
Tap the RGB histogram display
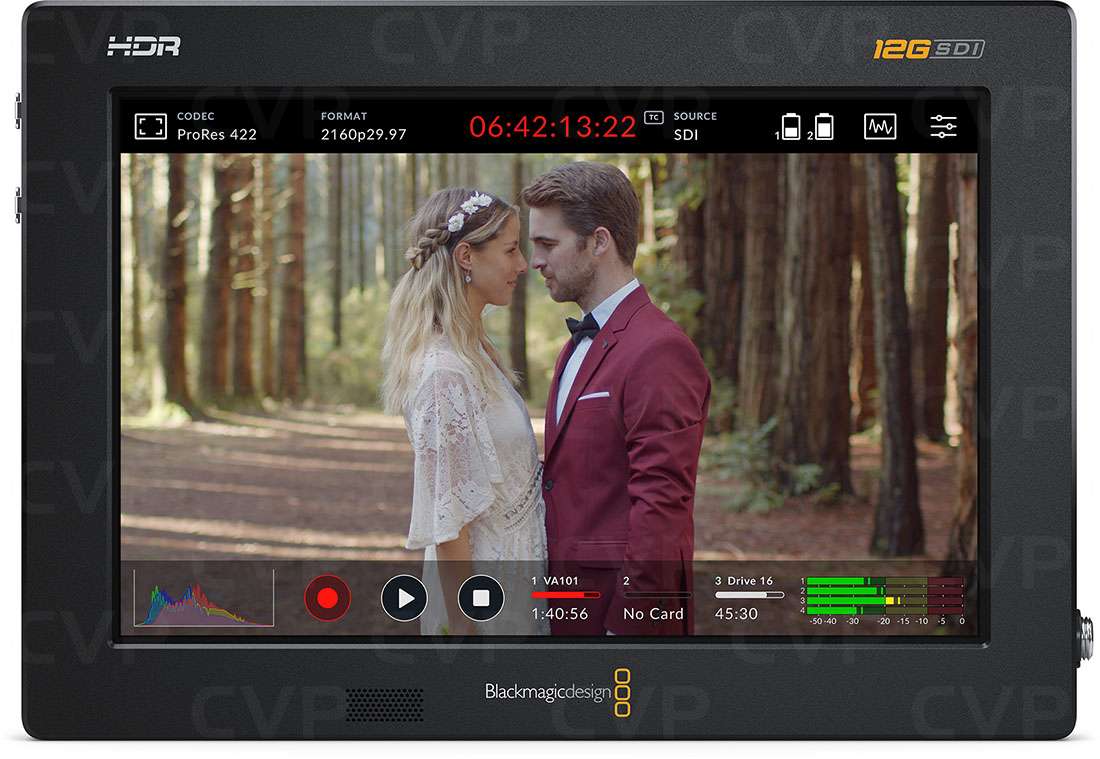204,598
